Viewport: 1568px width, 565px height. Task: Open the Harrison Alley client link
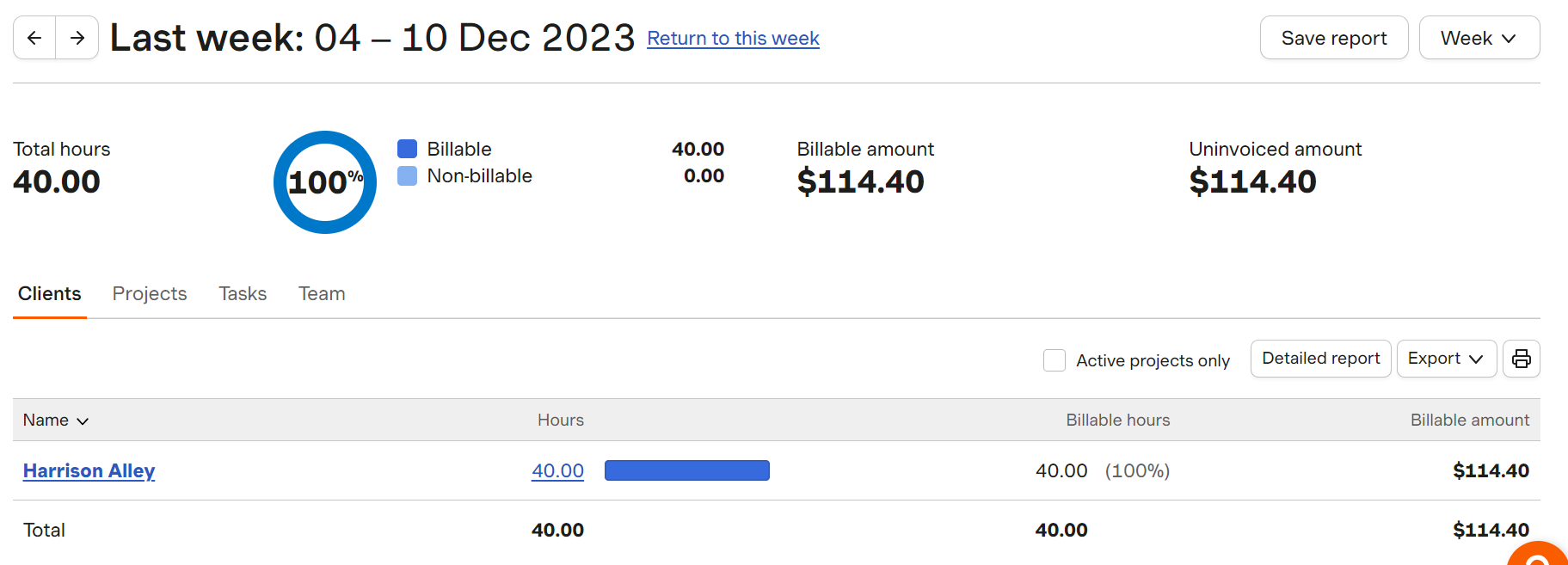[89, 470]
